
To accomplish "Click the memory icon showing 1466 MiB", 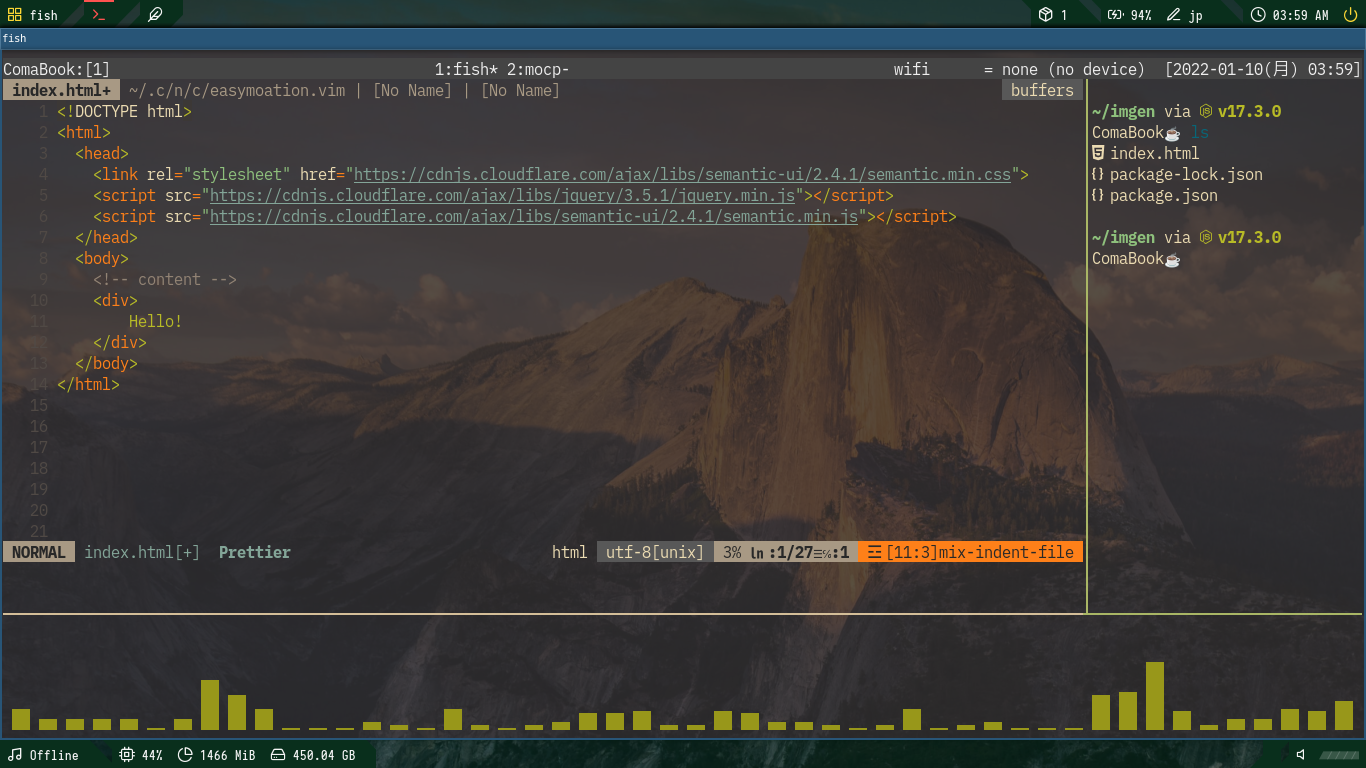I will (x=185, y=755).
